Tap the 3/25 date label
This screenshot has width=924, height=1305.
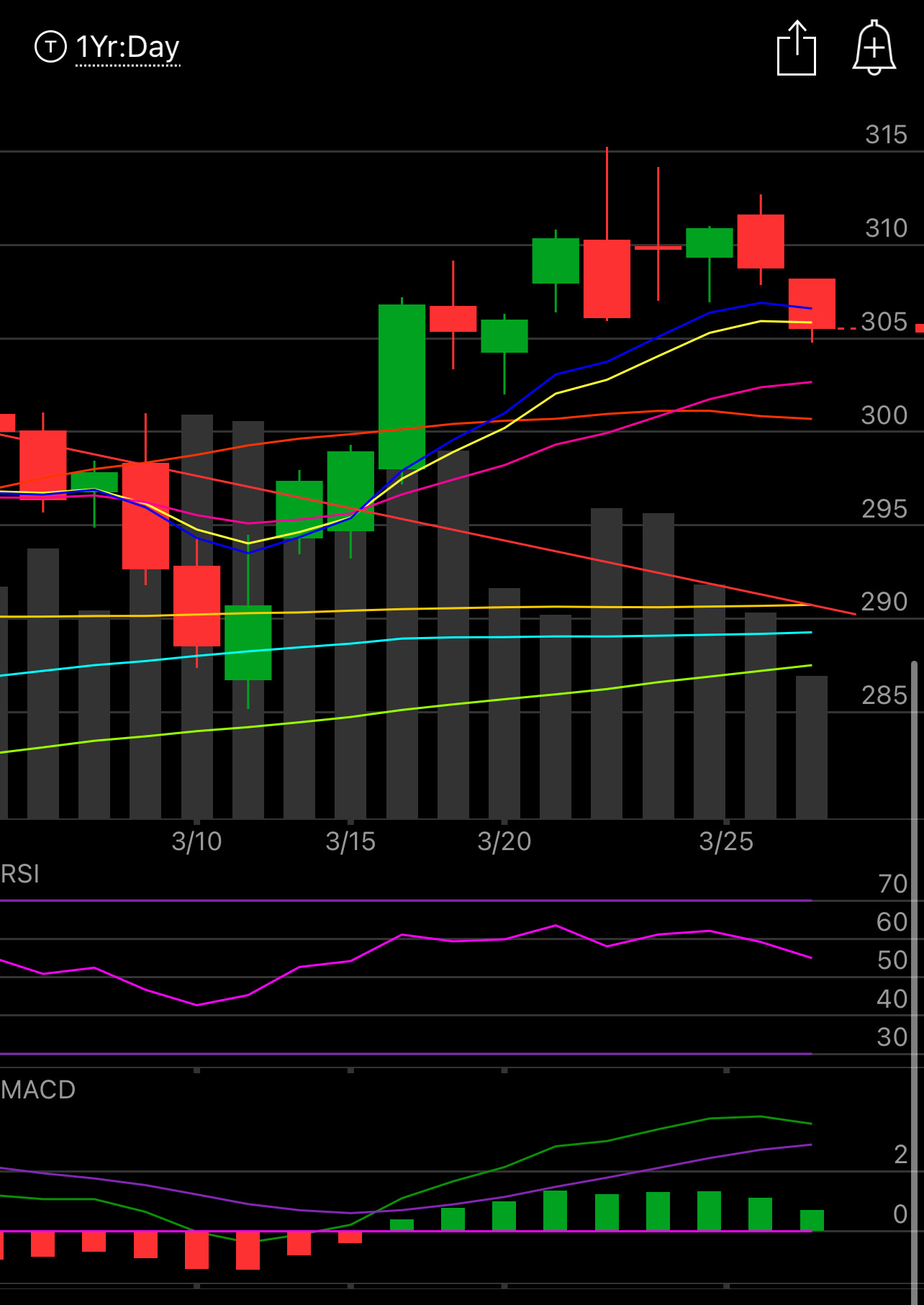(x=726, y=841)
